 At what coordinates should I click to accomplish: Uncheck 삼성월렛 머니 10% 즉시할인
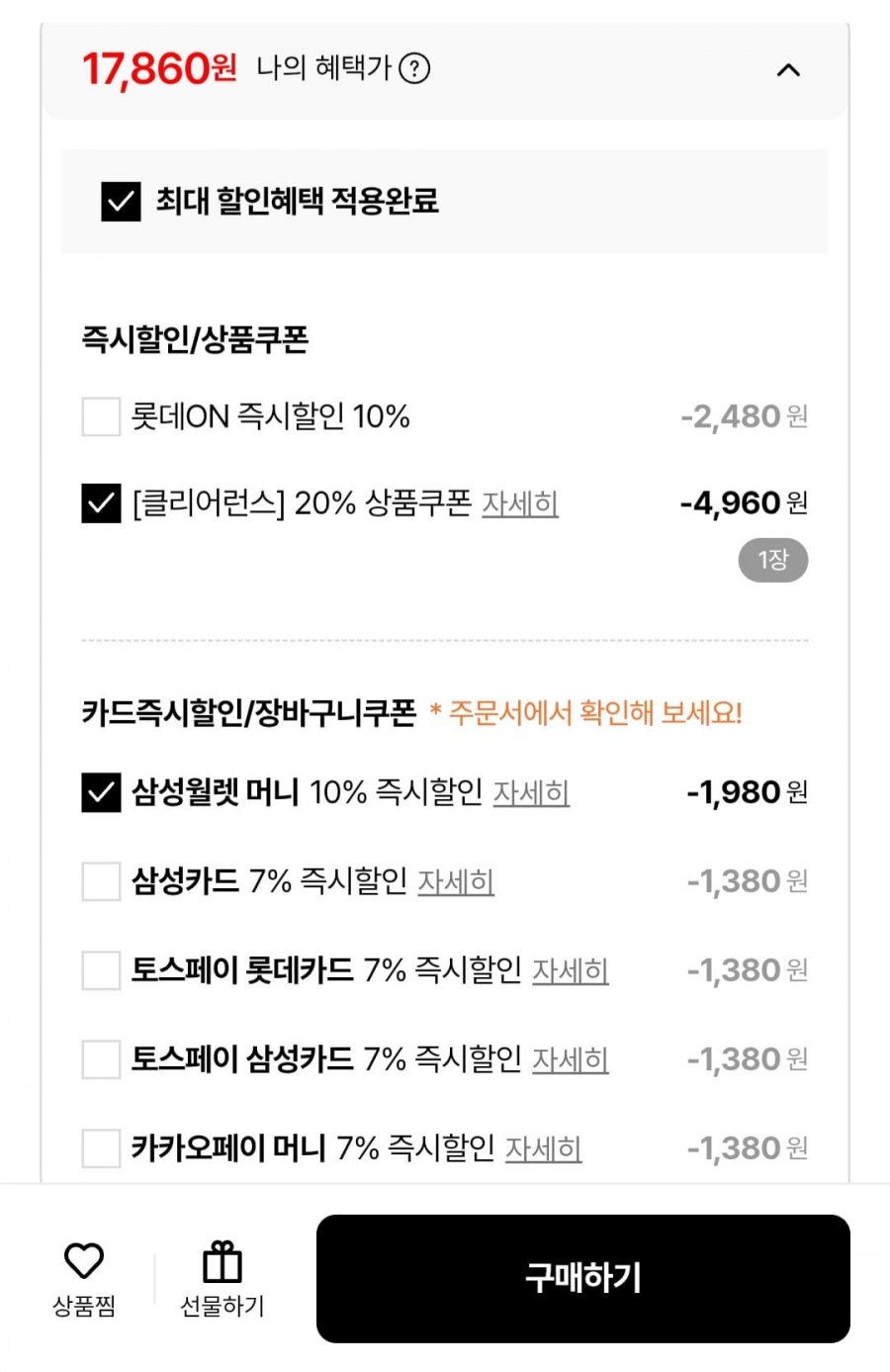(x=101, y=792)
